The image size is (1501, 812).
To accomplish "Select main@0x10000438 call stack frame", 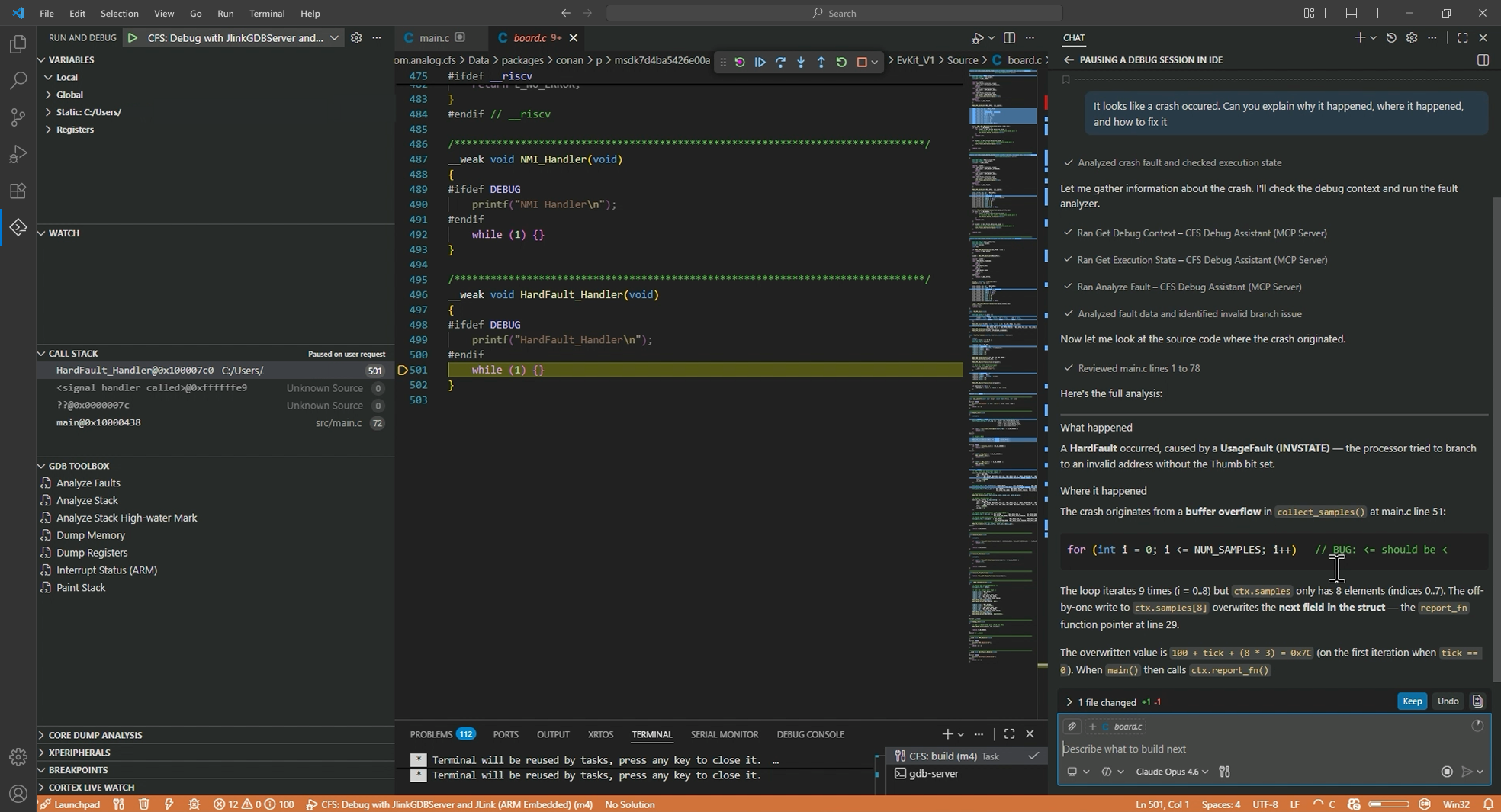I will [215, 423].
